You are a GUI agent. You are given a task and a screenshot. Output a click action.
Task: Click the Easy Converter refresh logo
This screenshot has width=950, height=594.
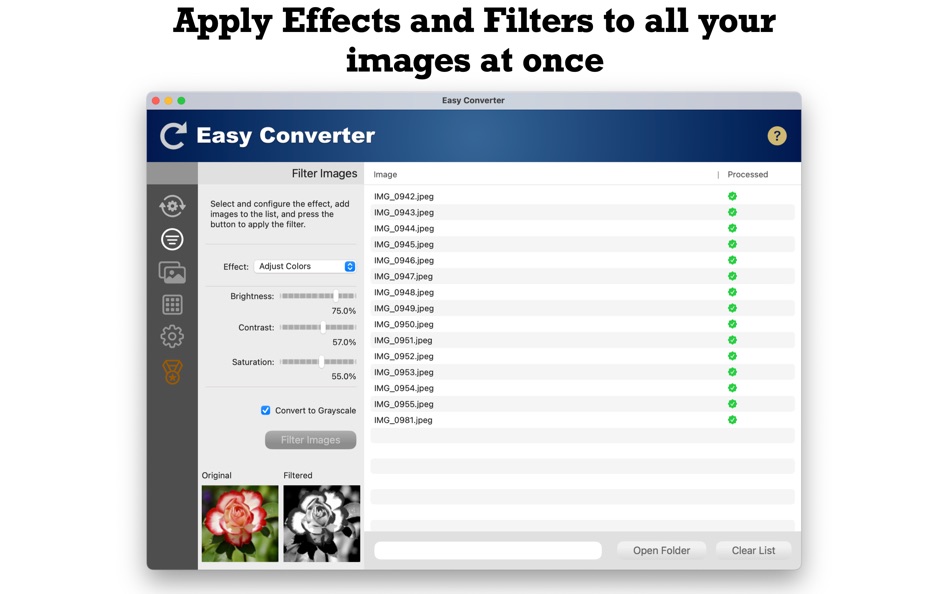tap(173, 136)
